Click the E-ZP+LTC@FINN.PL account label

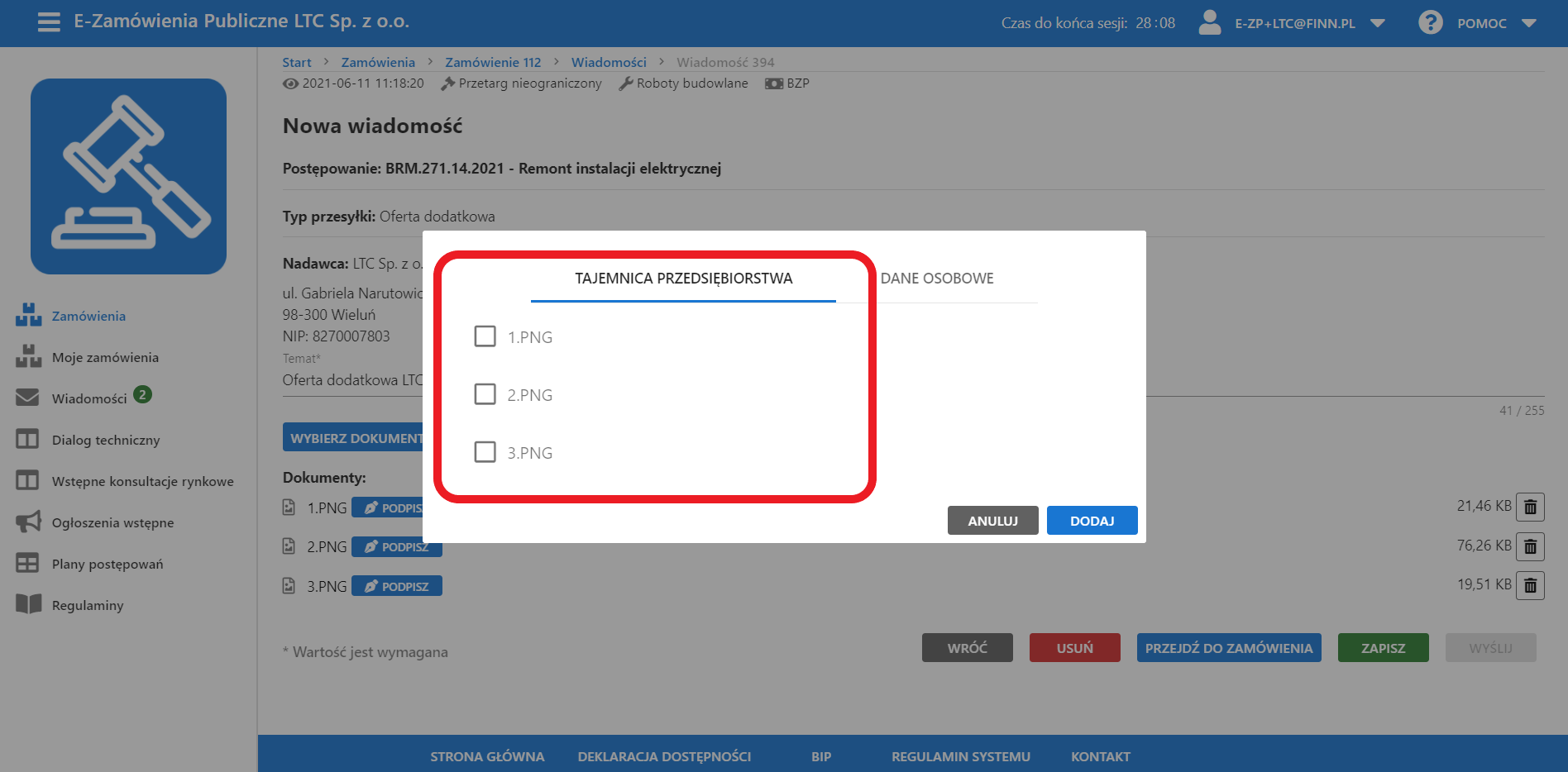[x=1295, y=23]
